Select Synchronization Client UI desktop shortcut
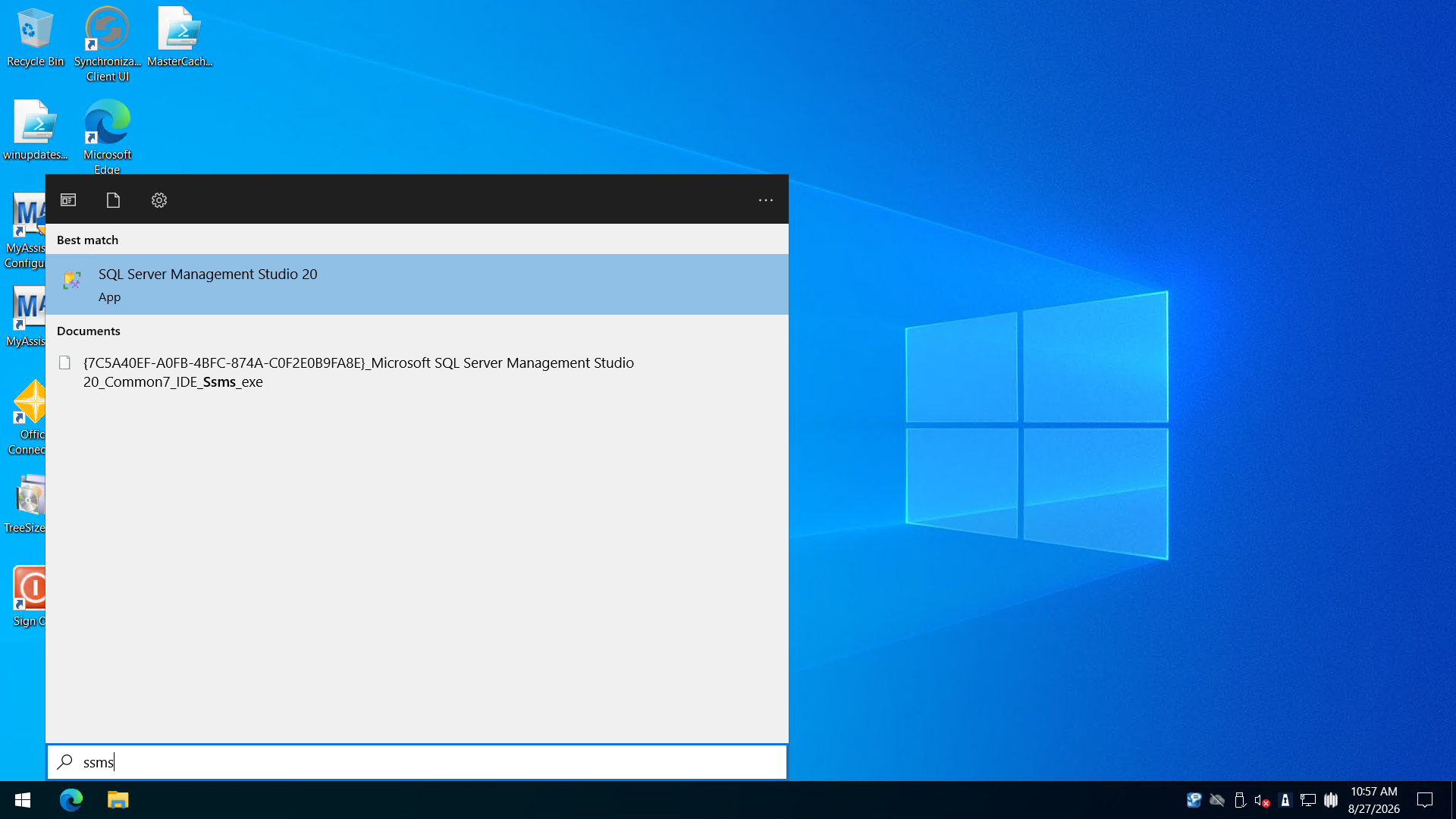The image size is (1456, 819). click(x=108, y=44)
